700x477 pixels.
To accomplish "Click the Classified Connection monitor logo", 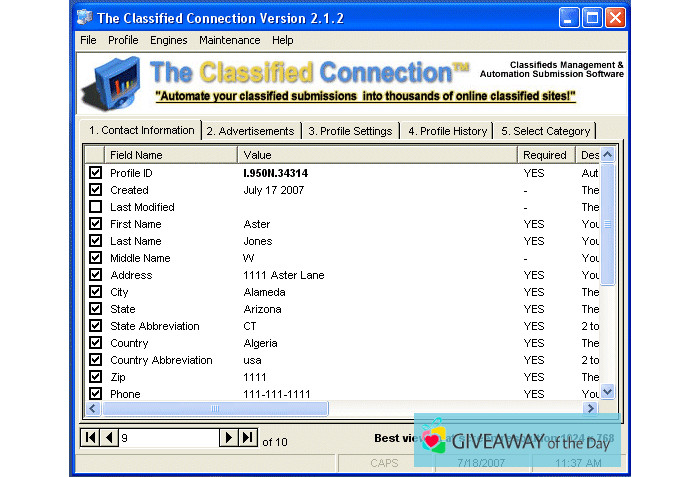I will (x=112, y=84).
